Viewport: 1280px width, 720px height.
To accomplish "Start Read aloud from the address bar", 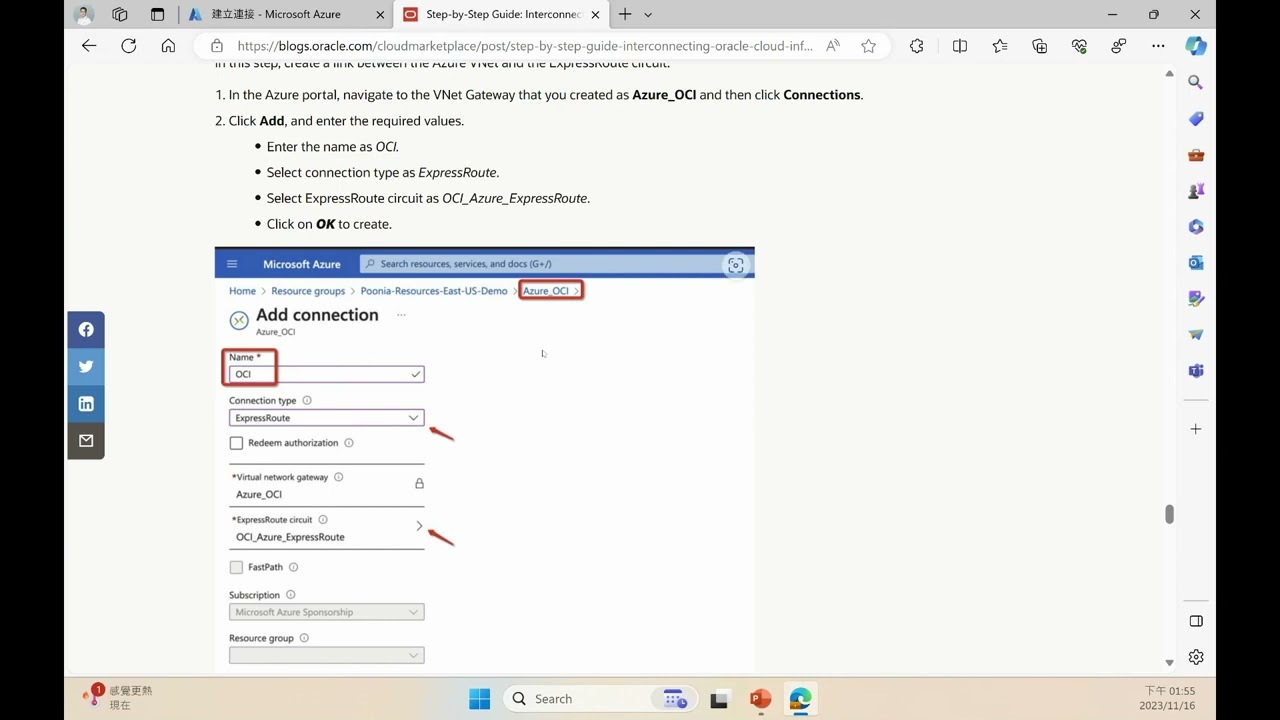I will [833, 46].
